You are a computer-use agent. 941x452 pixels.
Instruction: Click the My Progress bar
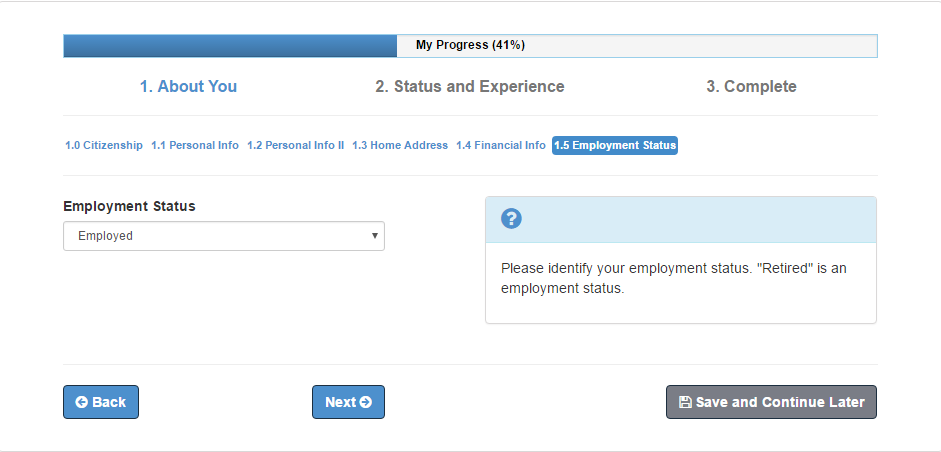(x=470, y=45)
